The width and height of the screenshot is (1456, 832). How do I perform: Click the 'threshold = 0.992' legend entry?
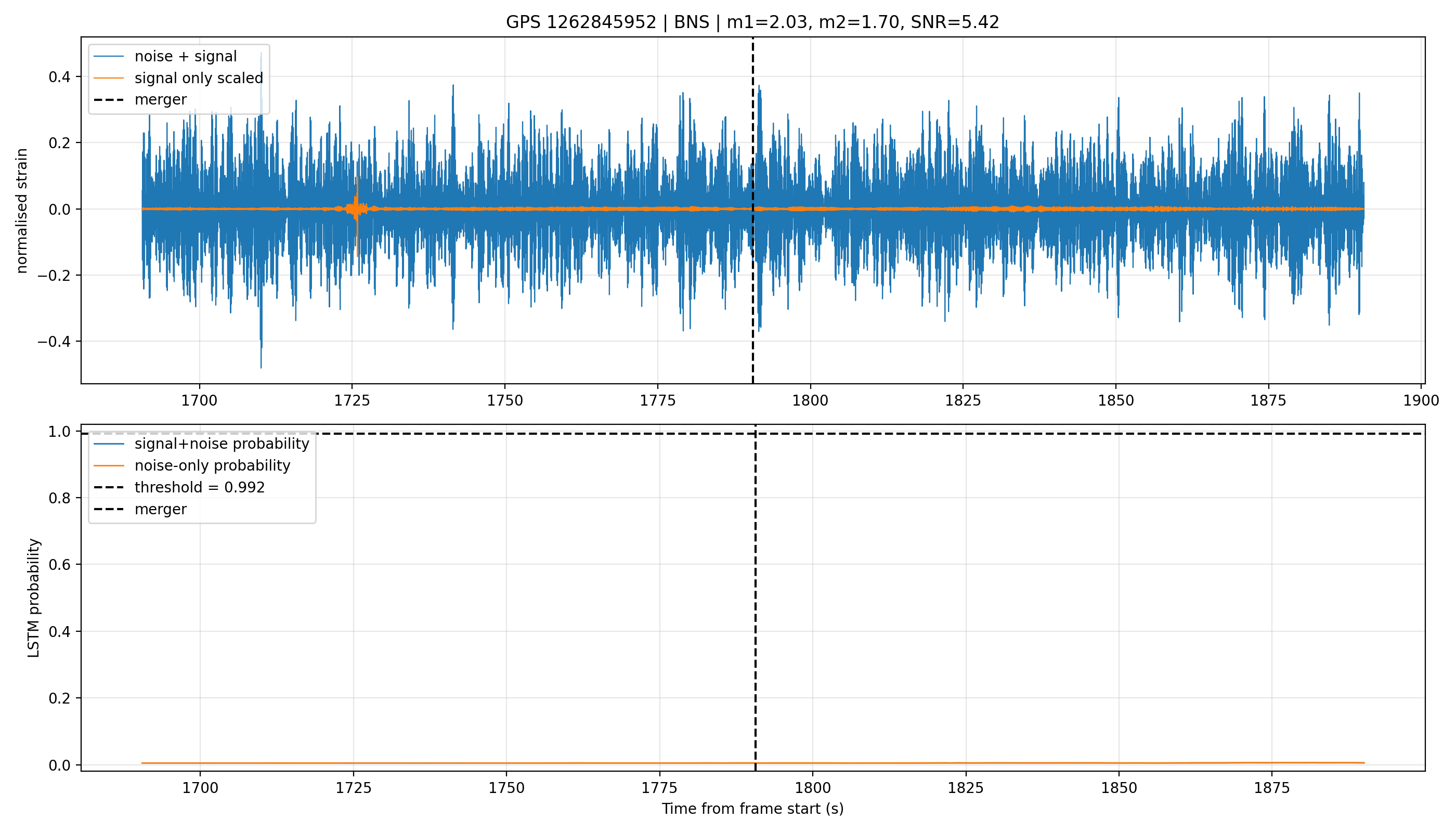pyautogui.click(x=179, y=487)
